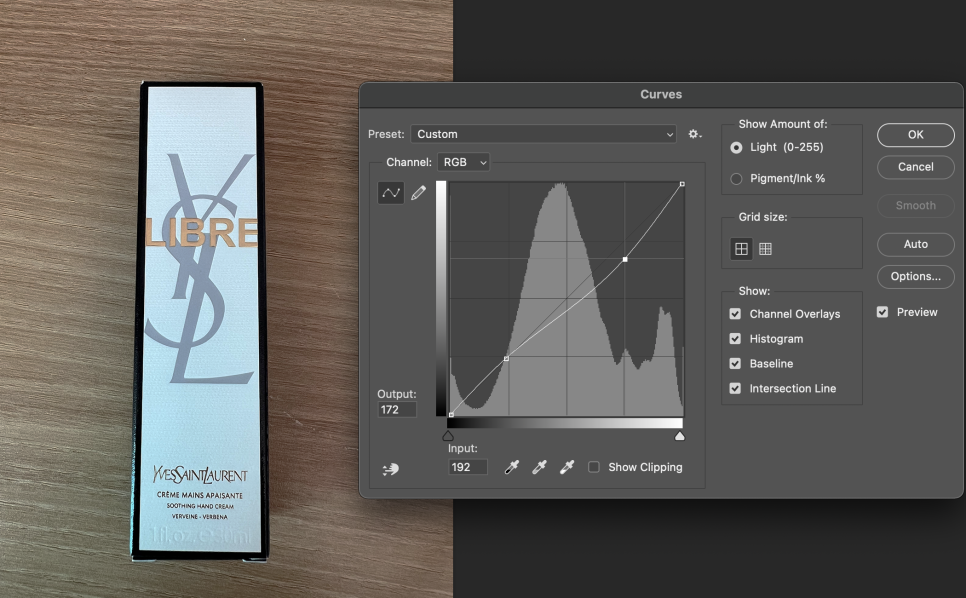Uncheck the Histogram option
Image resolution: width=966 pixels, height=598 pixels.
click(735, 339)
